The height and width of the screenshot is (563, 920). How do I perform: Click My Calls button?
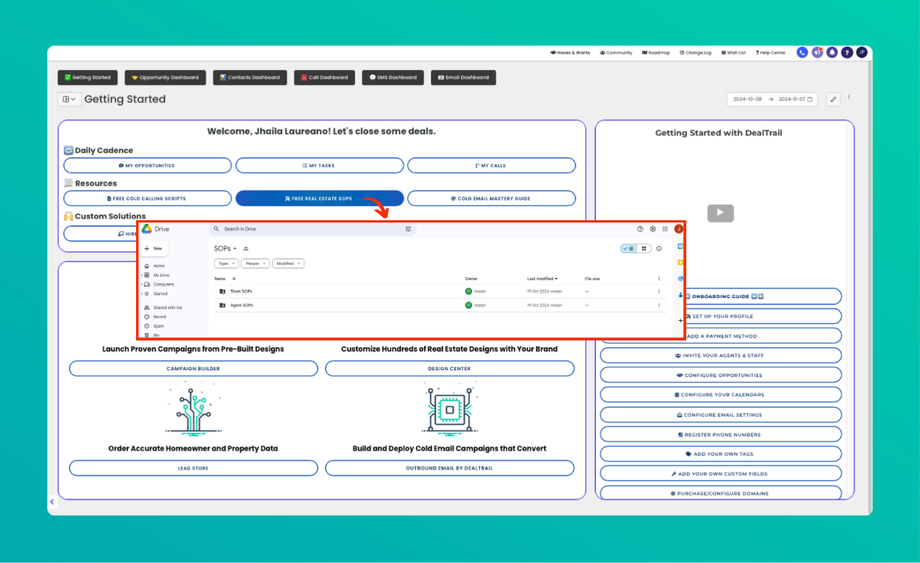[x=491, y=165]
